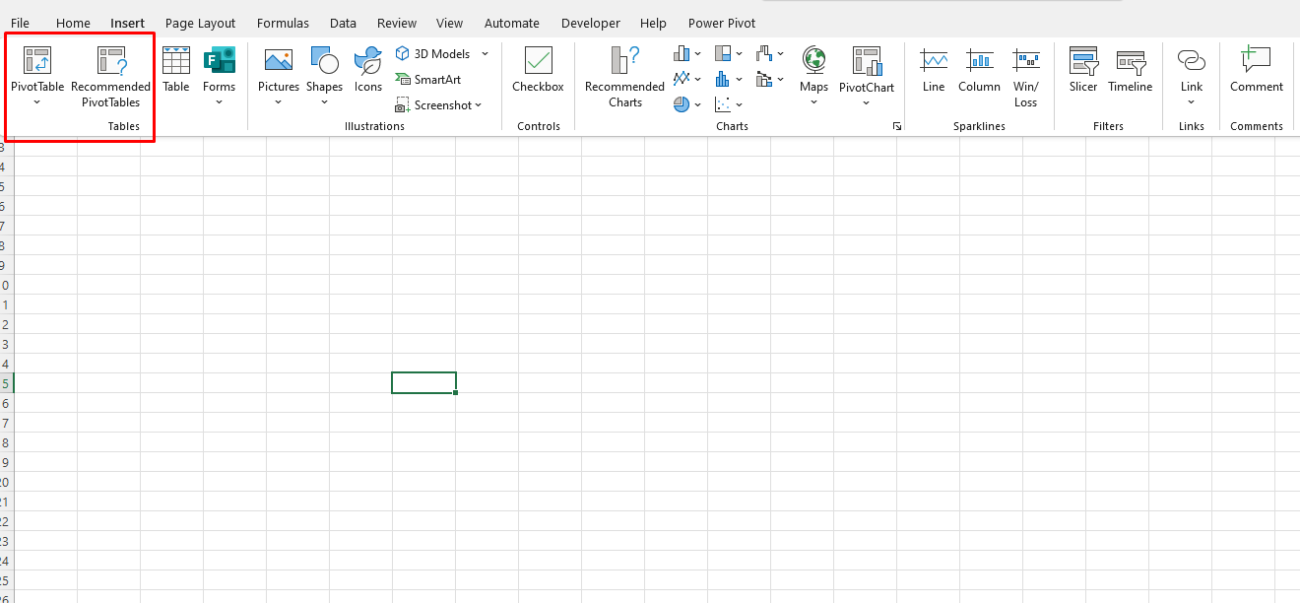Switch to the Review tab
The image size is (1300, 603).
[x=397, y=23]
